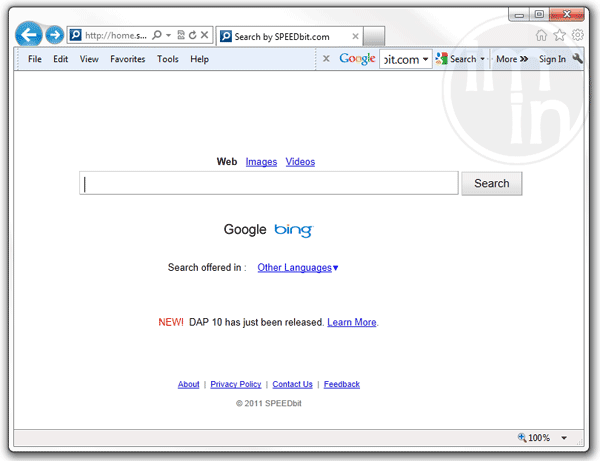This screenshot has width=600, height=461.
Task: Switch to the Search by SPEEDbit.com tab
Action: pyautogui.click(x=285, y=36)
